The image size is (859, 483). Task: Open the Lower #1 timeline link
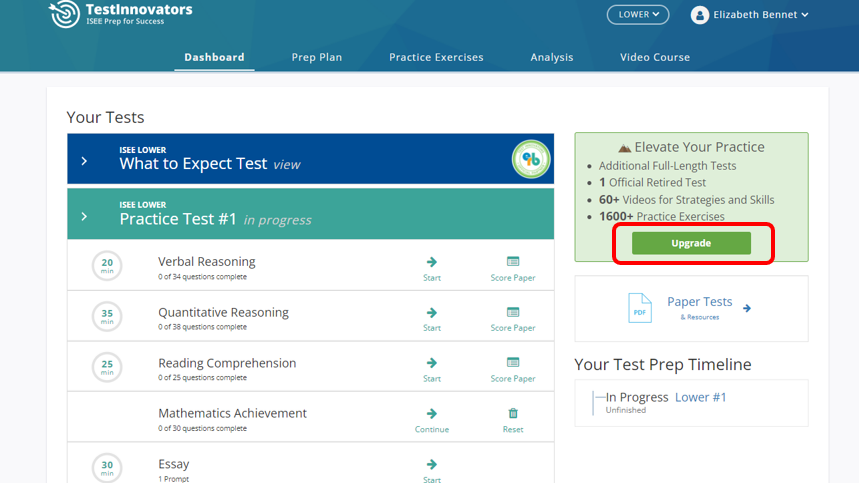click(x=701, y=397)
